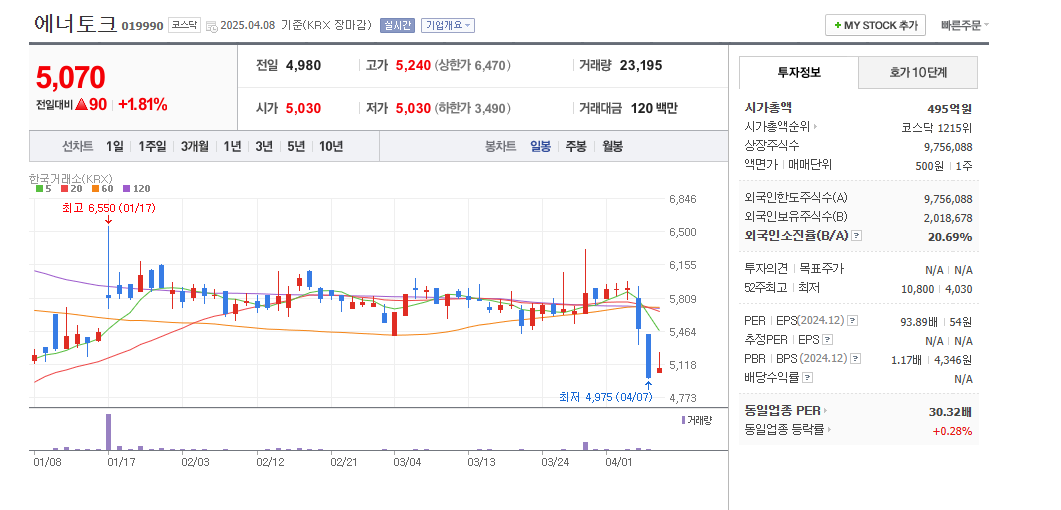Screen dimensions: 1061x510
Task: Click the 최저 4,975 (04/07) chart marker
Action: pos(606,397)
